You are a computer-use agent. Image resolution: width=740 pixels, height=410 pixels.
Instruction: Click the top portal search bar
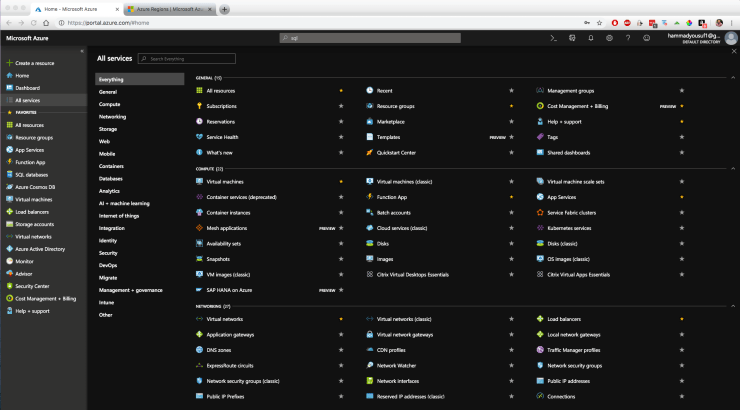coord(370,38)
